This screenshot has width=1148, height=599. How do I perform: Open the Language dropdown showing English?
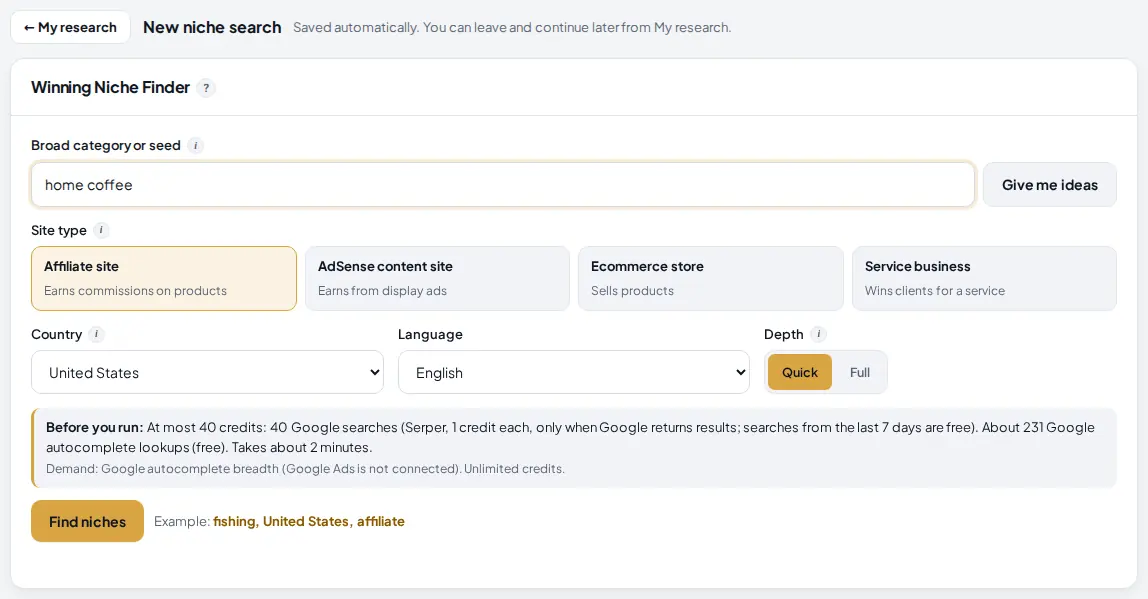tap(574, 372)
